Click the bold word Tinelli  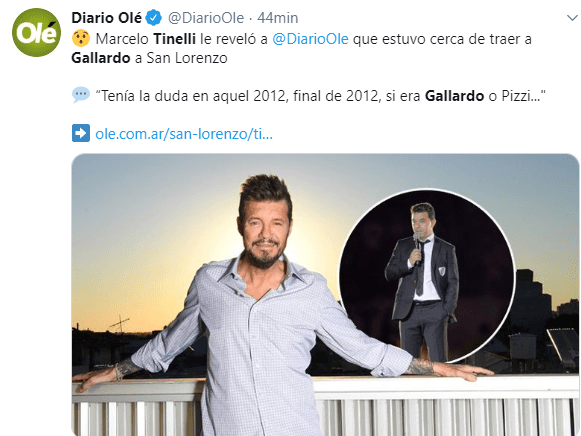pyautogui.click(x=175, y=39)
